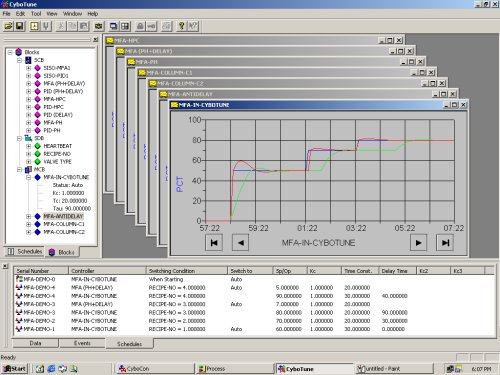The height and width of the screenshot is (375, 500).
Task: Select the MFA-DEMO-0 schedule row
Action: click(253, 279)
